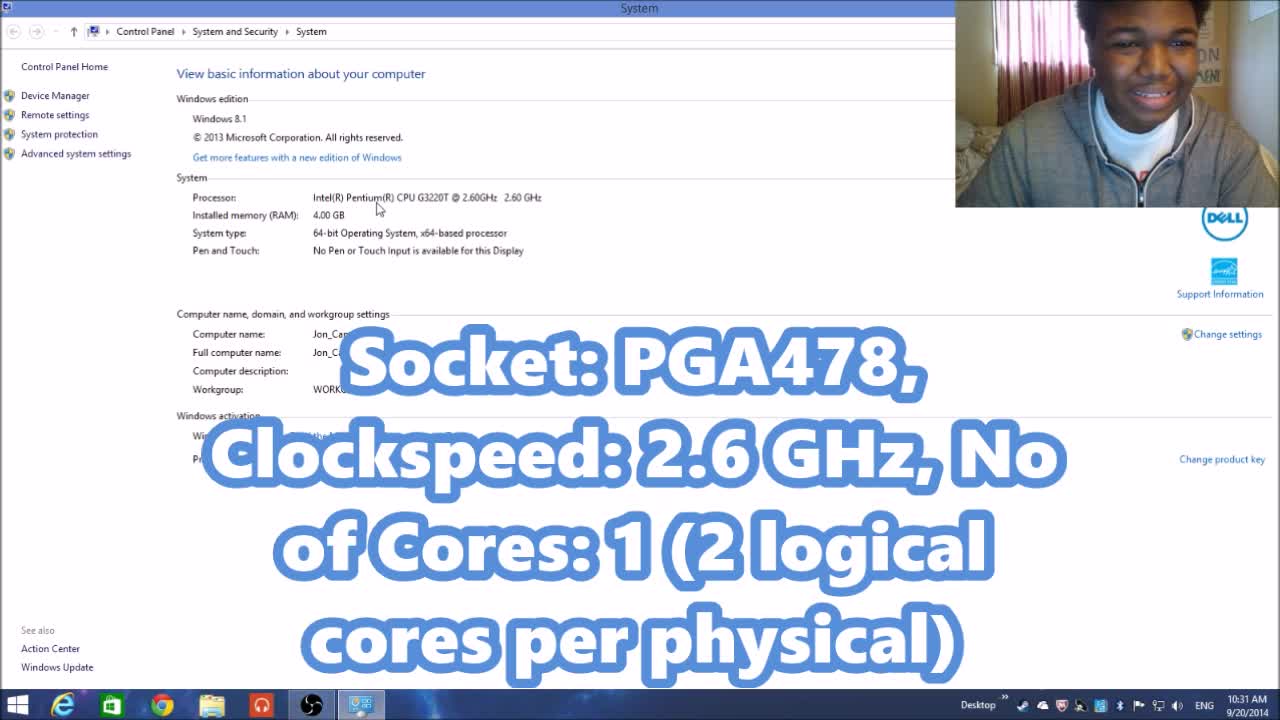This screenshot has width=1280, height=720.
Task: Open OBS from the taskbar
Action: [311, 706]
